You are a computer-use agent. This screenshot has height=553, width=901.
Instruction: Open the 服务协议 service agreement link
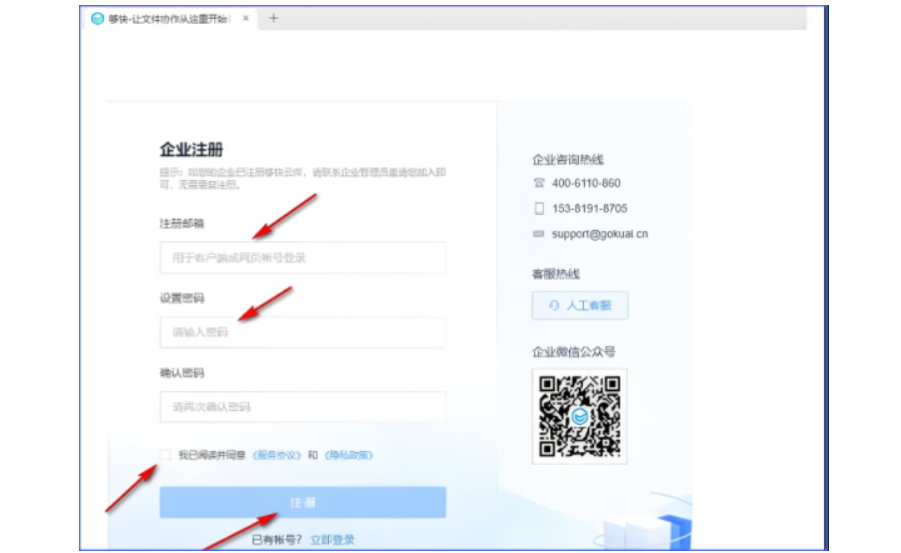tap(277, 455)
